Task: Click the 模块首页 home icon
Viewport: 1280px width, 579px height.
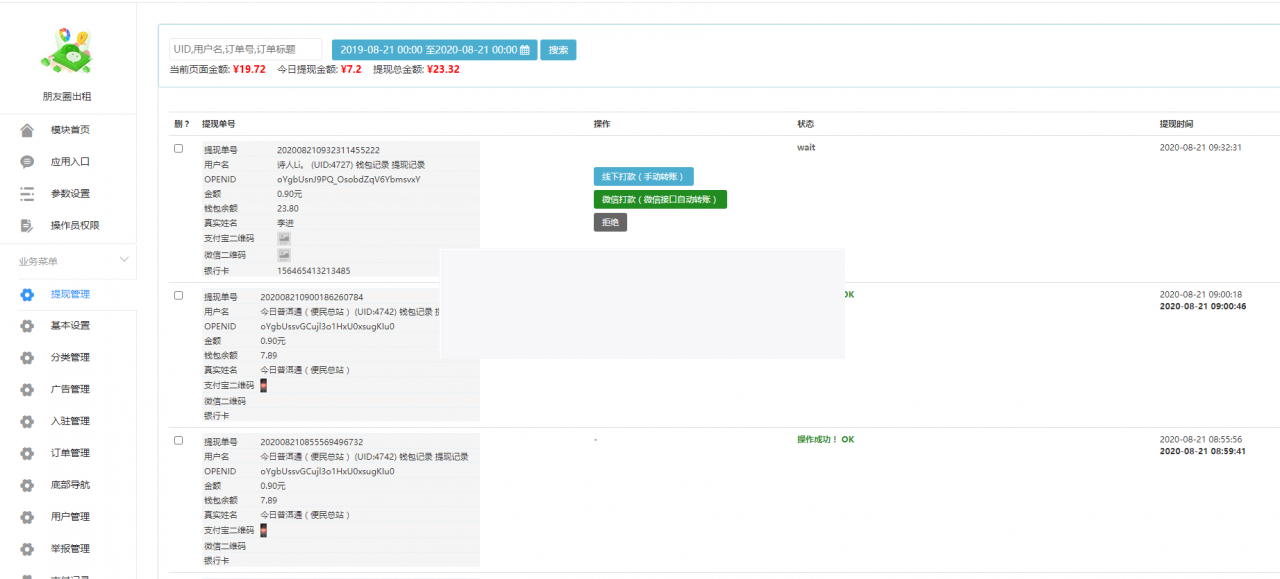Action: [27, 130]
